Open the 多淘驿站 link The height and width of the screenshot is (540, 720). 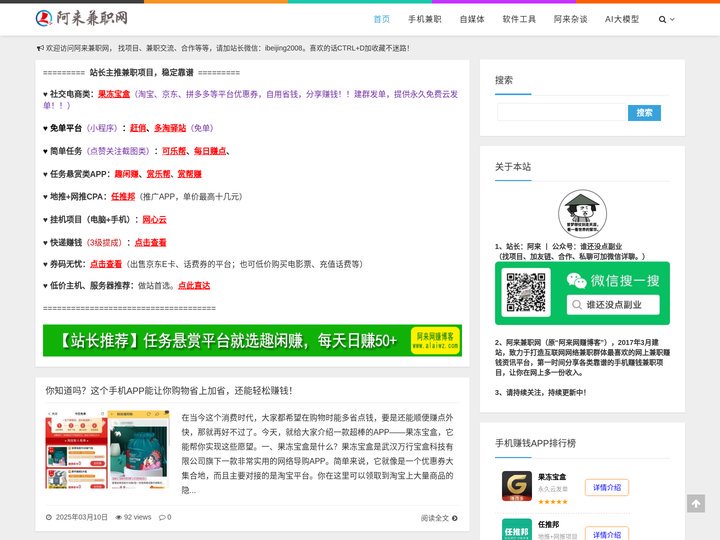tap(170, 128)
